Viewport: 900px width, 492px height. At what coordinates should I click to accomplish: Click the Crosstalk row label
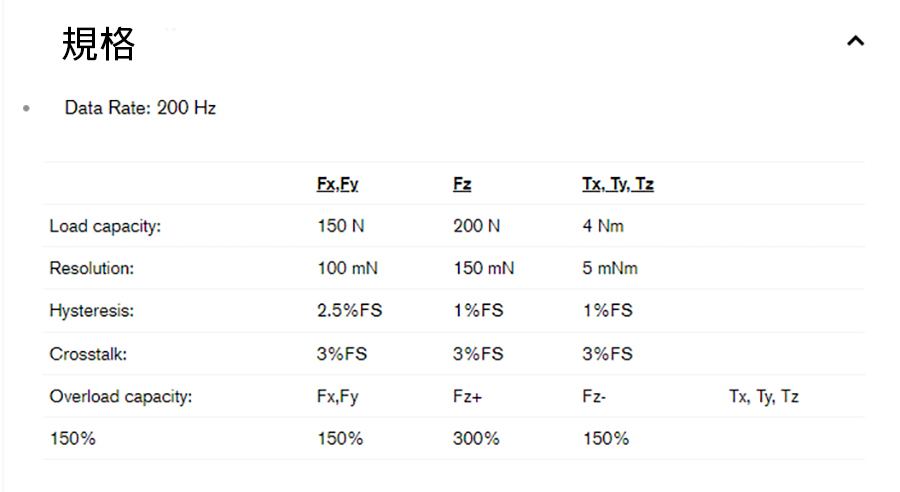pyautogui.click(x=87, y=354)
